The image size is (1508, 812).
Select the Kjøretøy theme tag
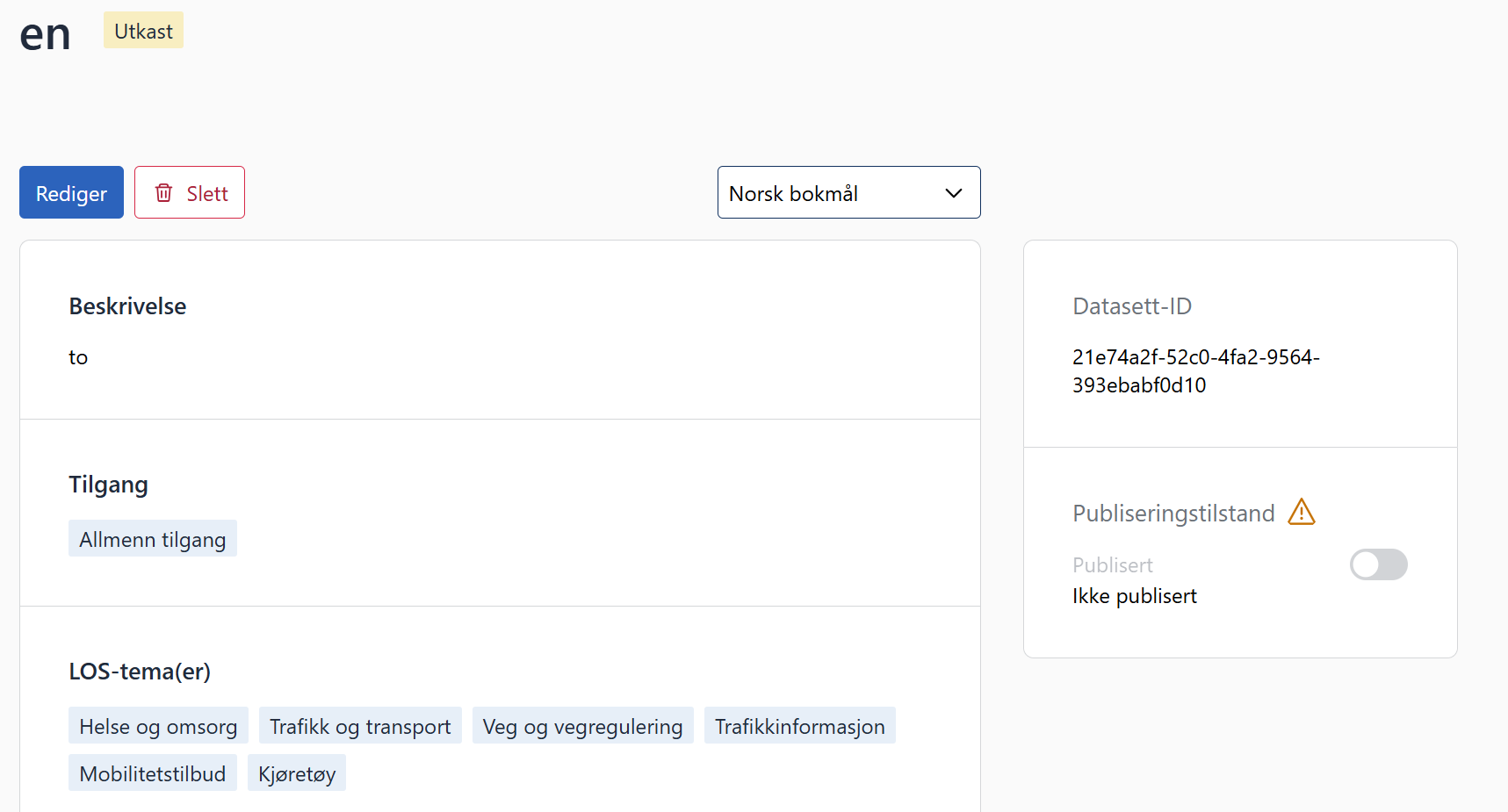(297, 773)
